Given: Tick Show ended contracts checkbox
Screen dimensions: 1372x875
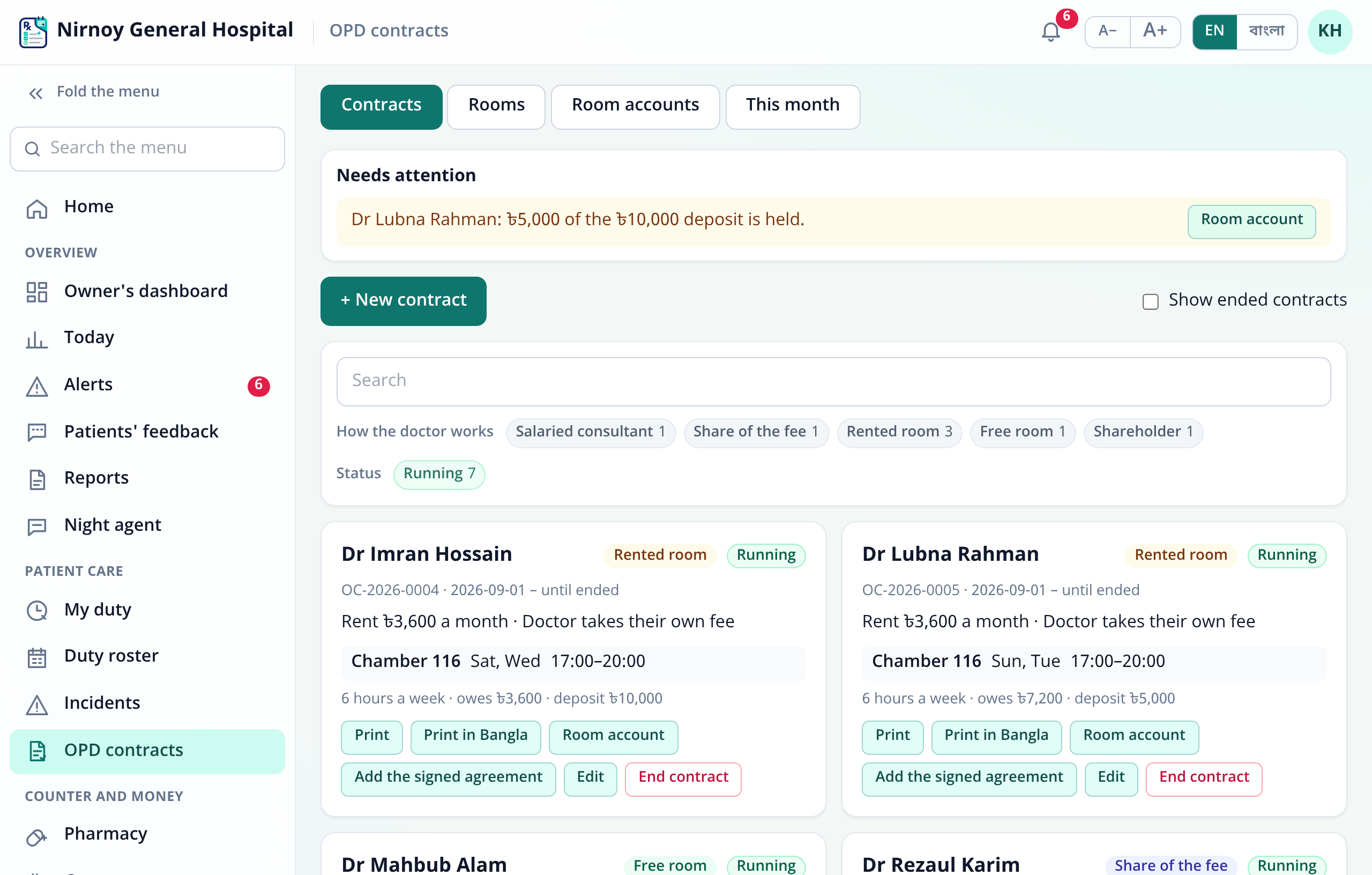Looking at the screenshot, I should [1150, 301].
